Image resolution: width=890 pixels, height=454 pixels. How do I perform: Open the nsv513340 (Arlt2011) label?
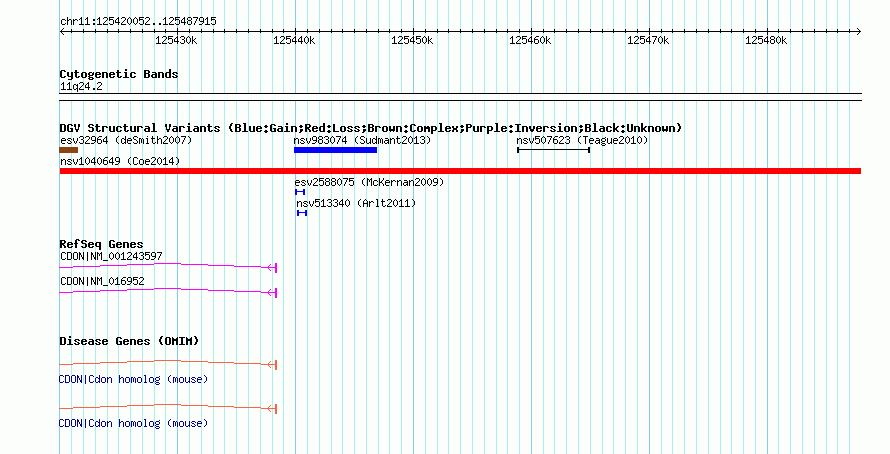coord(356,203)
